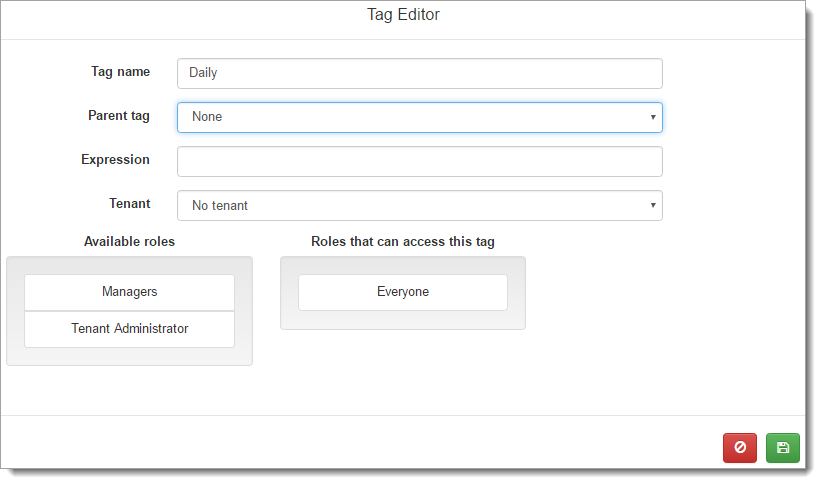Click the Tag Editor dialog title
The image size is (821, 484).
[403, 15]
